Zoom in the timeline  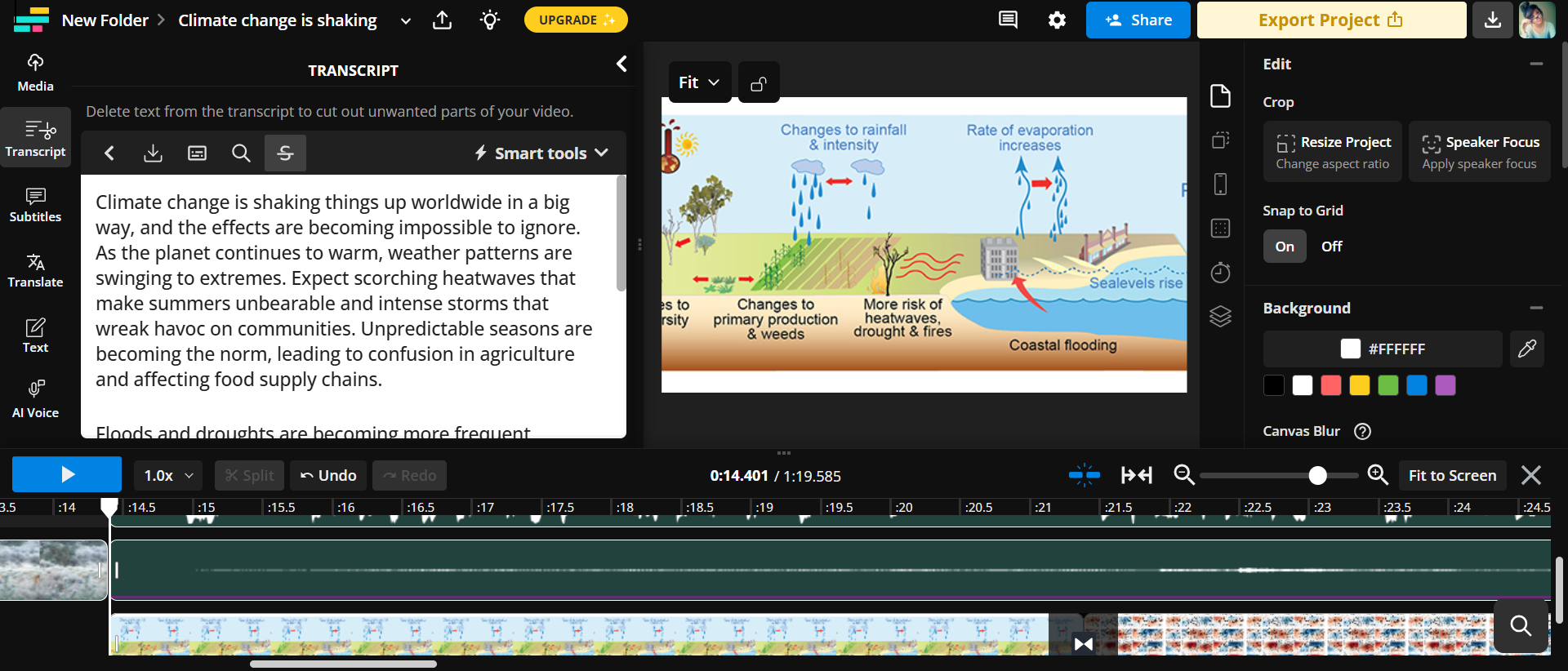pyautogui.click(x=1378, y=474)
